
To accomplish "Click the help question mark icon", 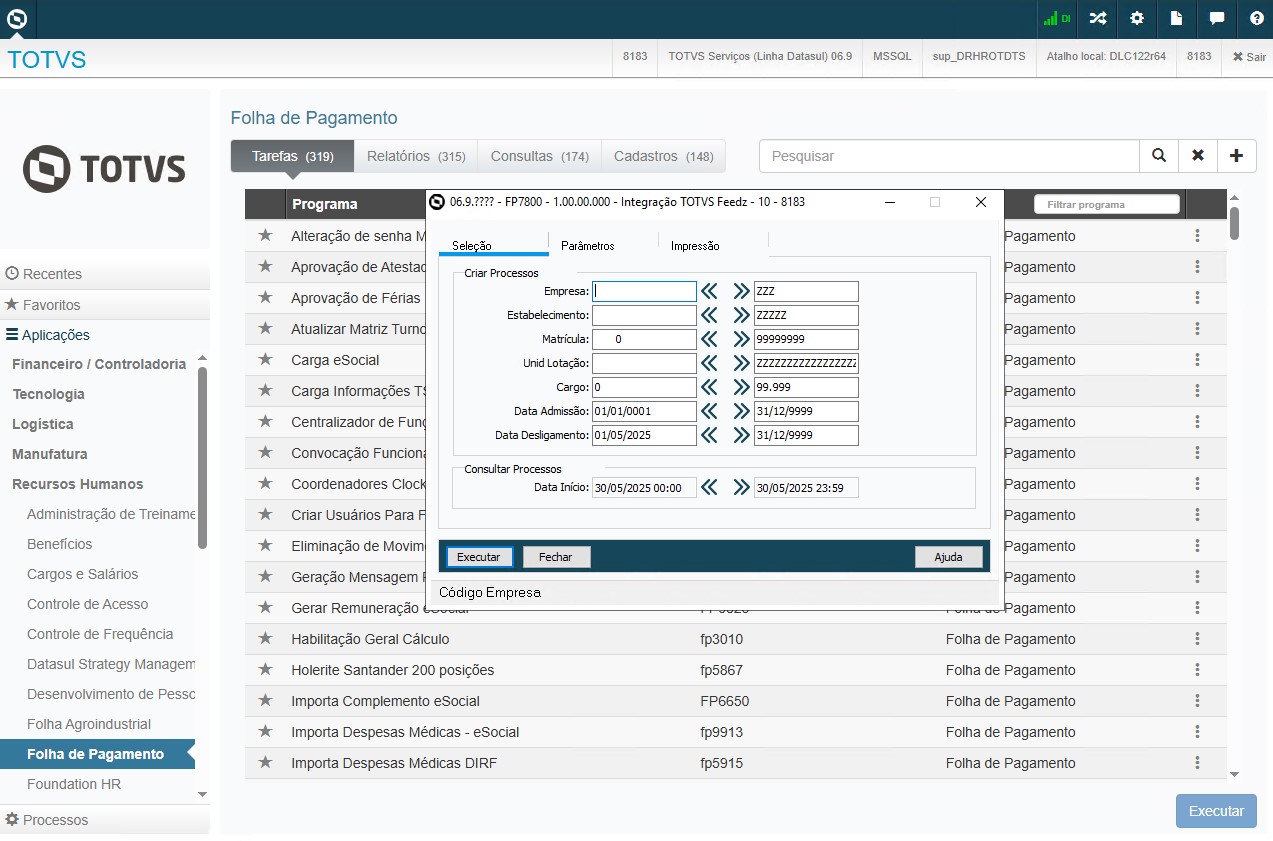I will coord(1256,18).
